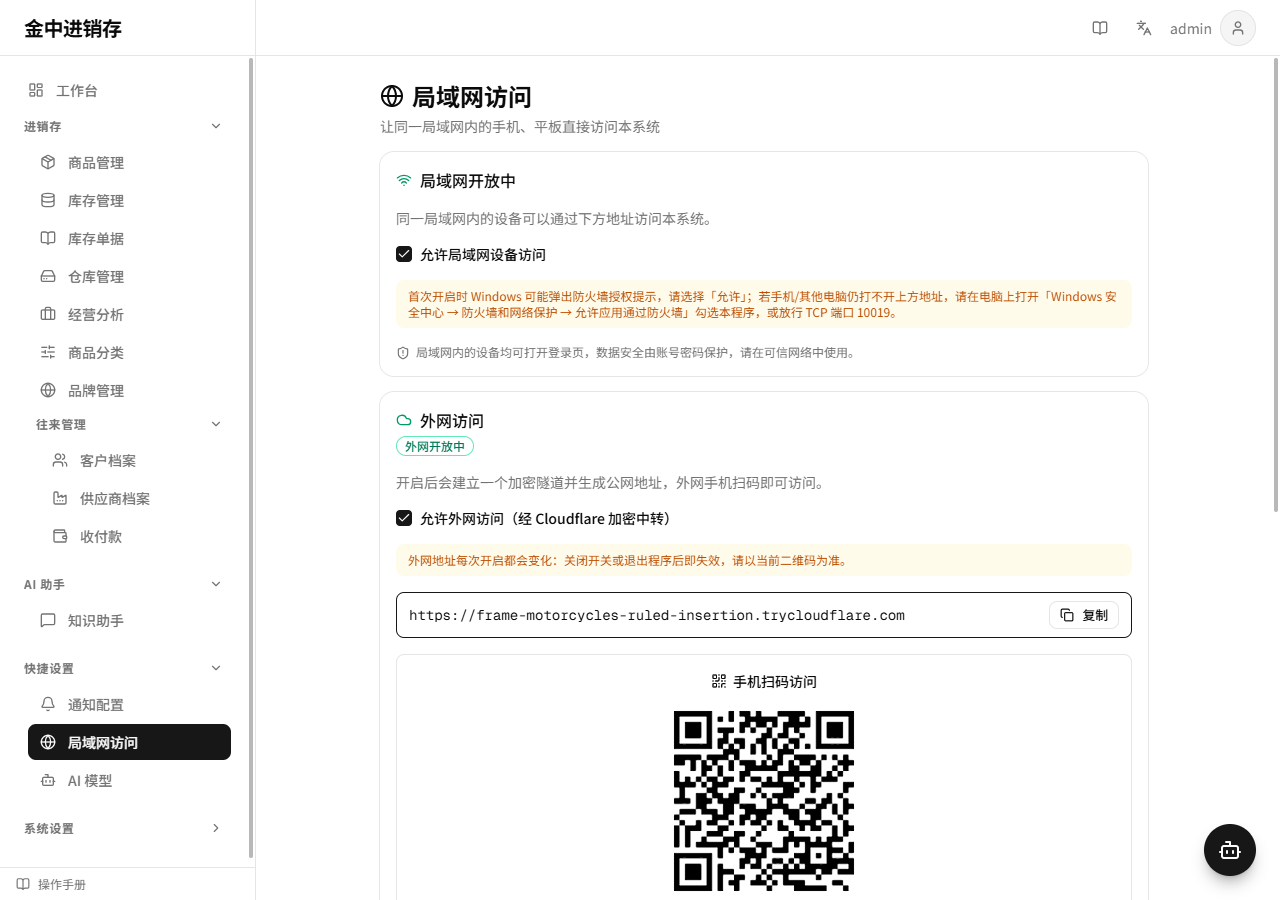Click the trycloudflare.com URL field
The width and height of the screenshot is (1280, 900).
pos(764,615)
